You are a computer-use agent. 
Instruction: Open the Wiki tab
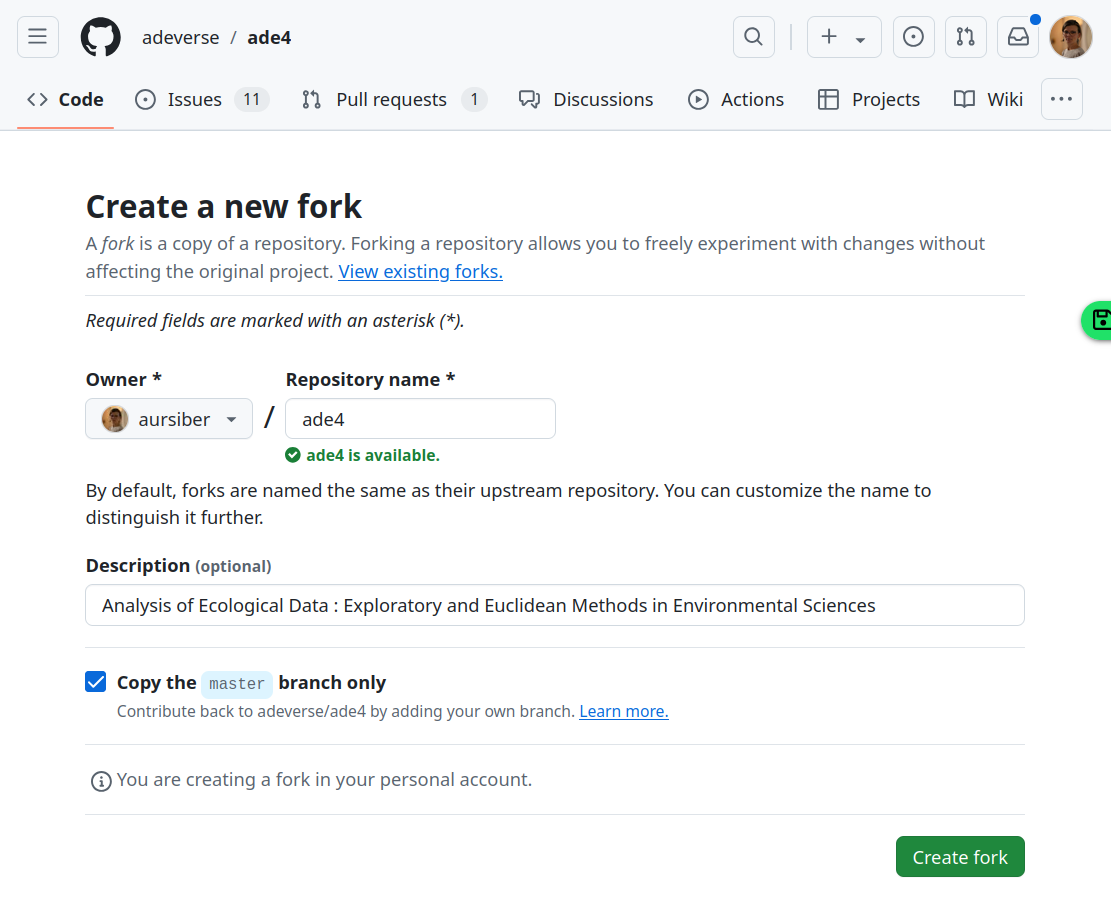tap(988, 99)
